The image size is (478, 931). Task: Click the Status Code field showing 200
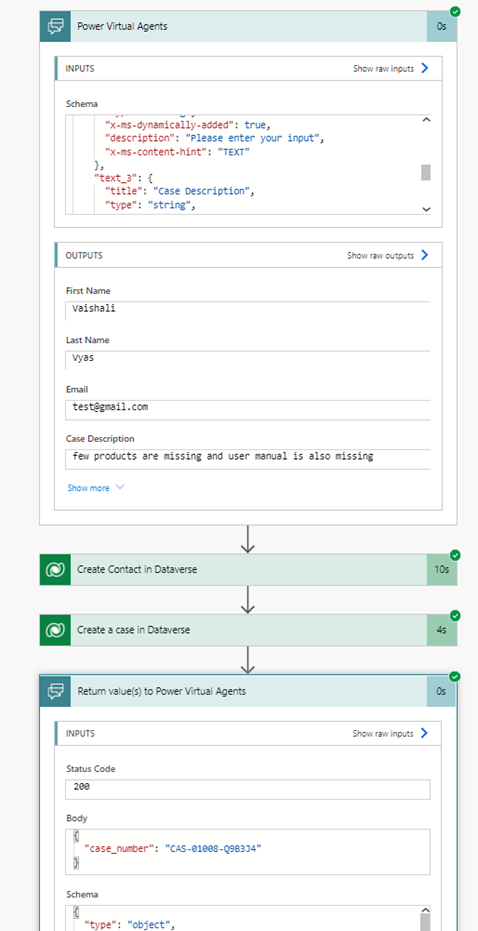tap(248, 789)
